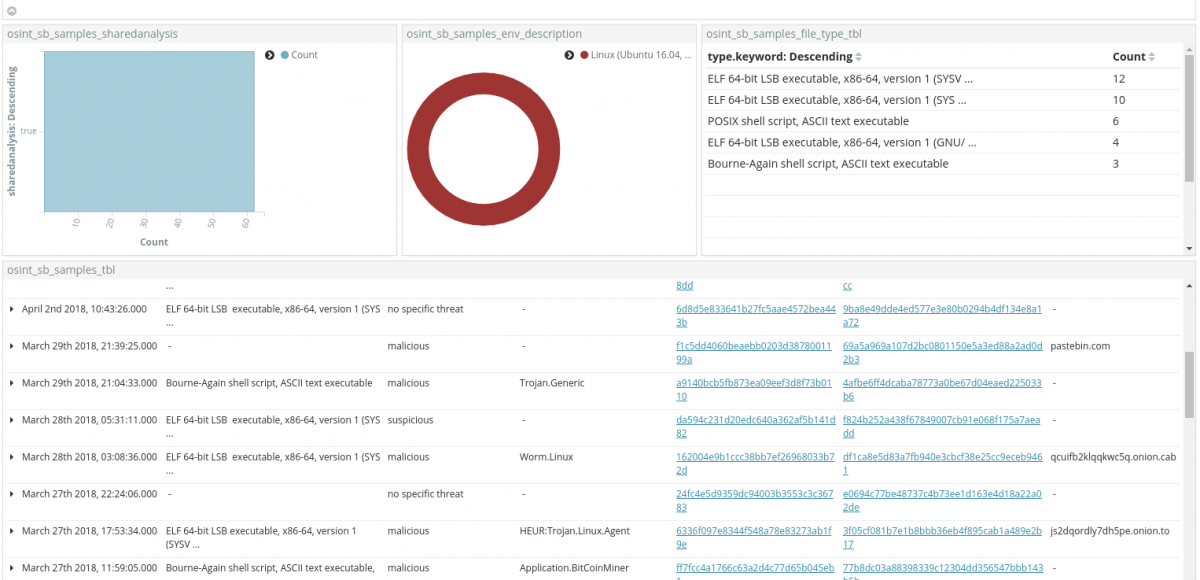The image size is (1200, 580).
Task: Click the js2dqordly7dh5pe.onion.to domain cell
Action: pos(1110,531)
